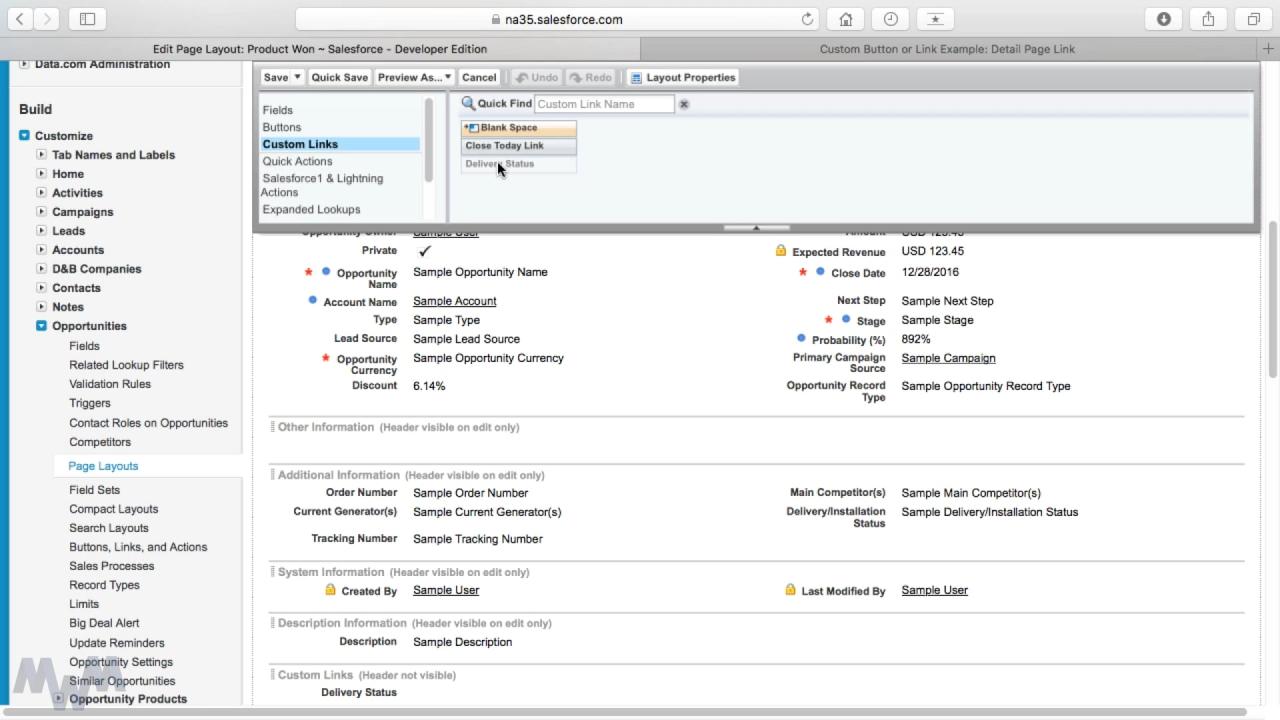Select Expanded Lookups category
1280x720 pixels.
click(x=311, y=209)
